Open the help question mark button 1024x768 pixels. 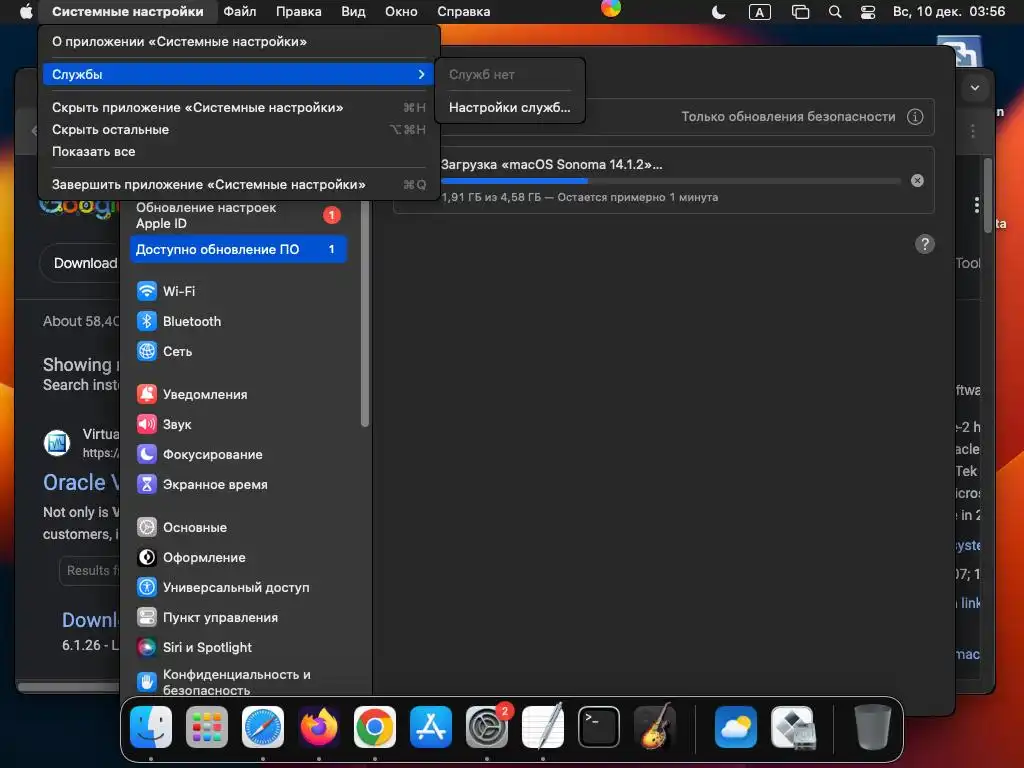[x=925, y=244]
